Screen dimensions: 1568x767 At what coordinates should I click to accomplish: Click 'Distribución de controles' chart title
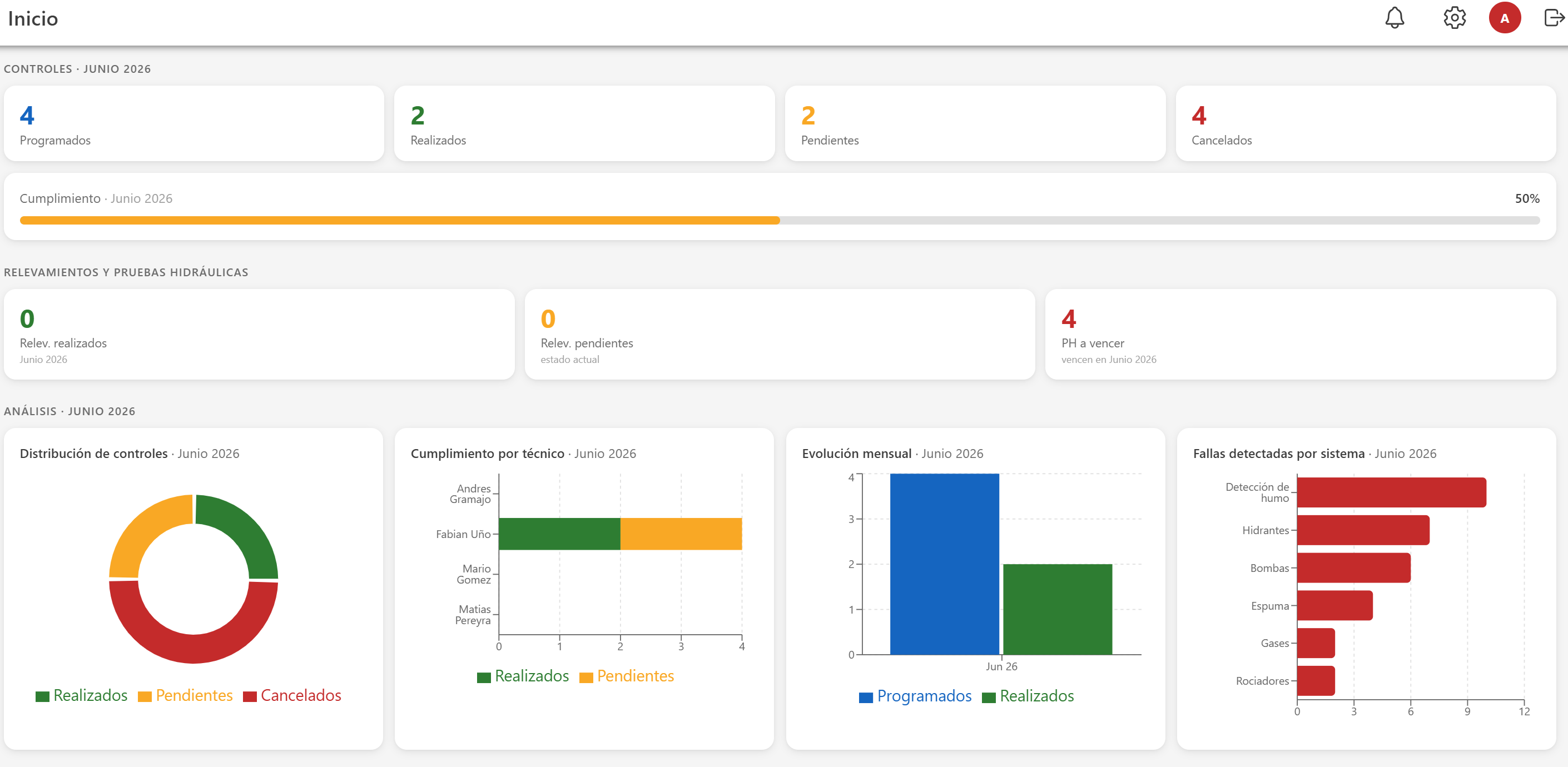tap(93, 453)
